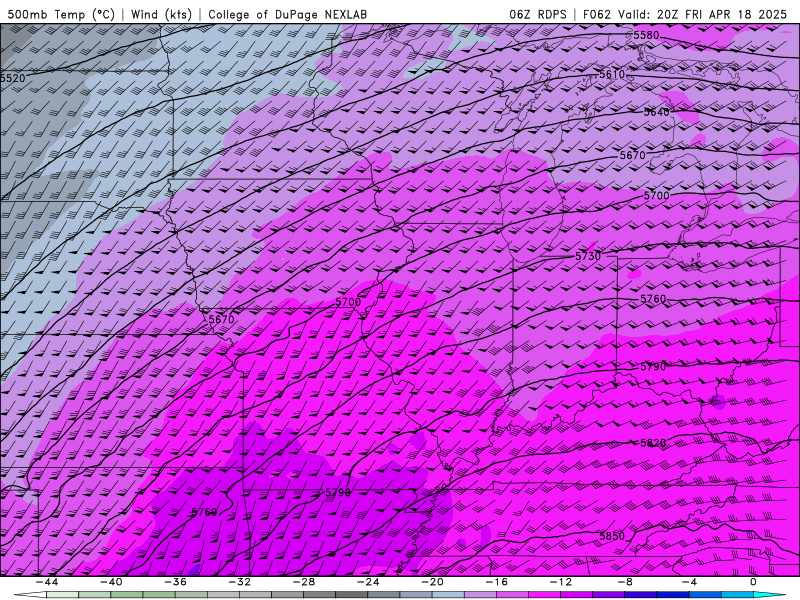Click the -8 color scale value
The height and width of the screenshot is (600, 800).
(625, 582)
